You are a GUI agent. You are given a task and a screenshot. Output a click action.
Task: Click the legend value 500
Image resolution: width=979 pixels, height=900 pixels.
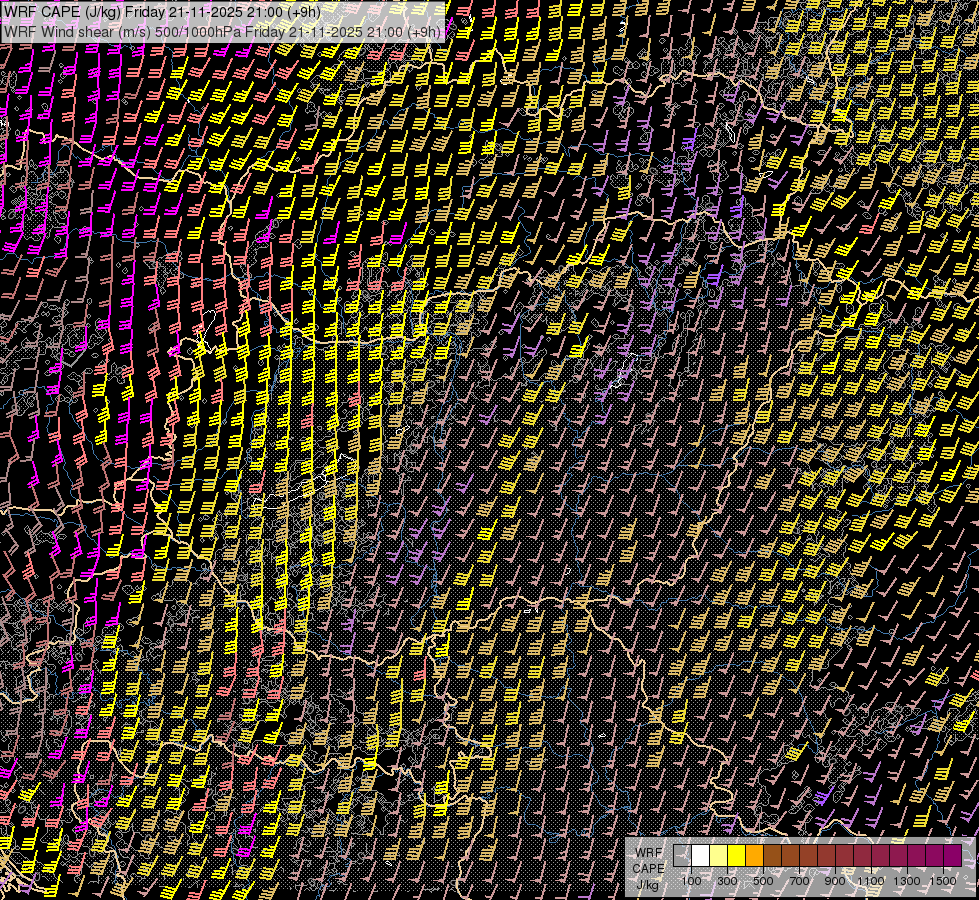point(763,881)
